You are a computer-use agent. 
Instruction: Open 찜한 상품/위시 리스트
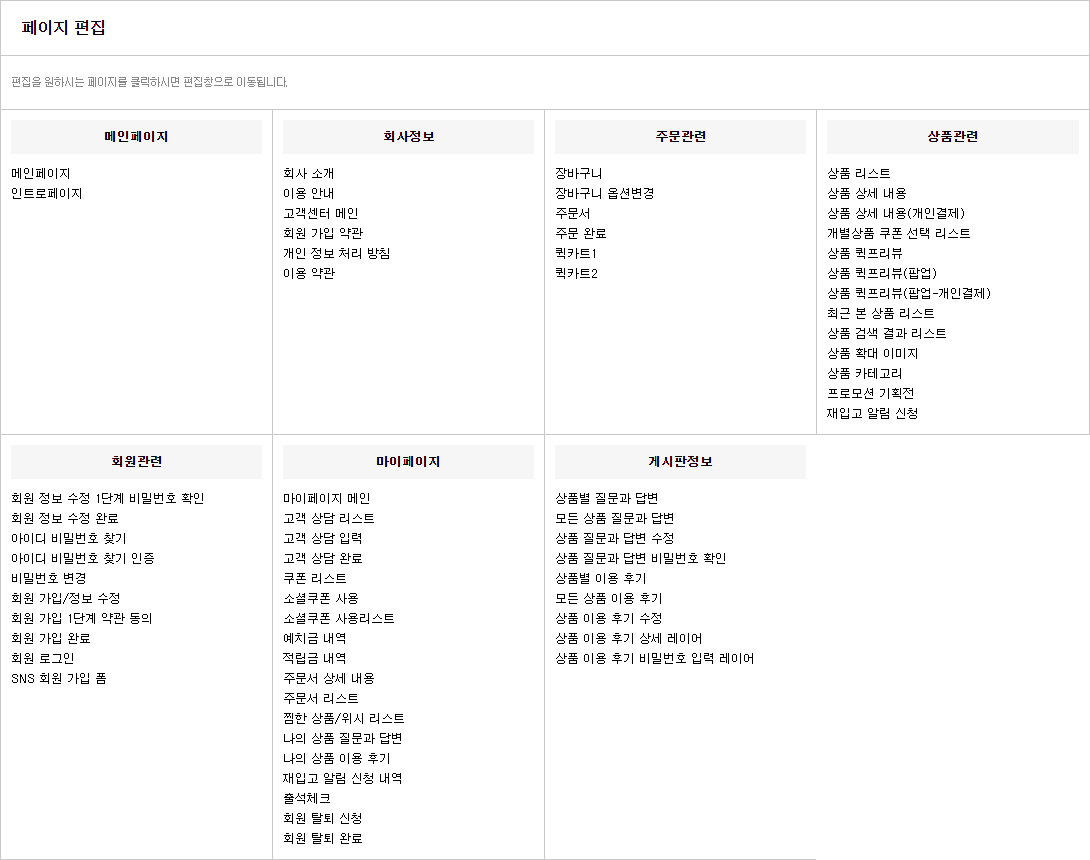344,719
